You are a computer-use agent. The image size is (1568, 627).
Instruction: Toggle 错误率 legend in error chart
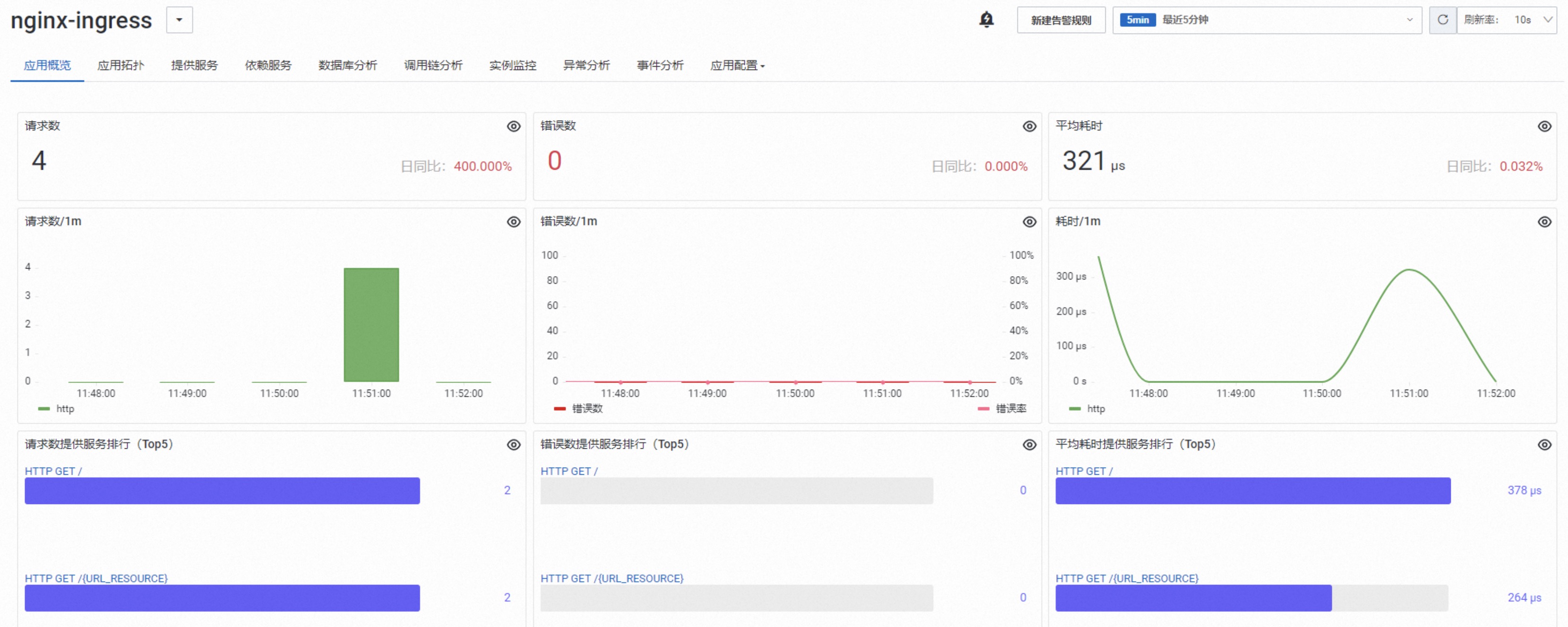pyautogui.click(x=1002, y=409)
